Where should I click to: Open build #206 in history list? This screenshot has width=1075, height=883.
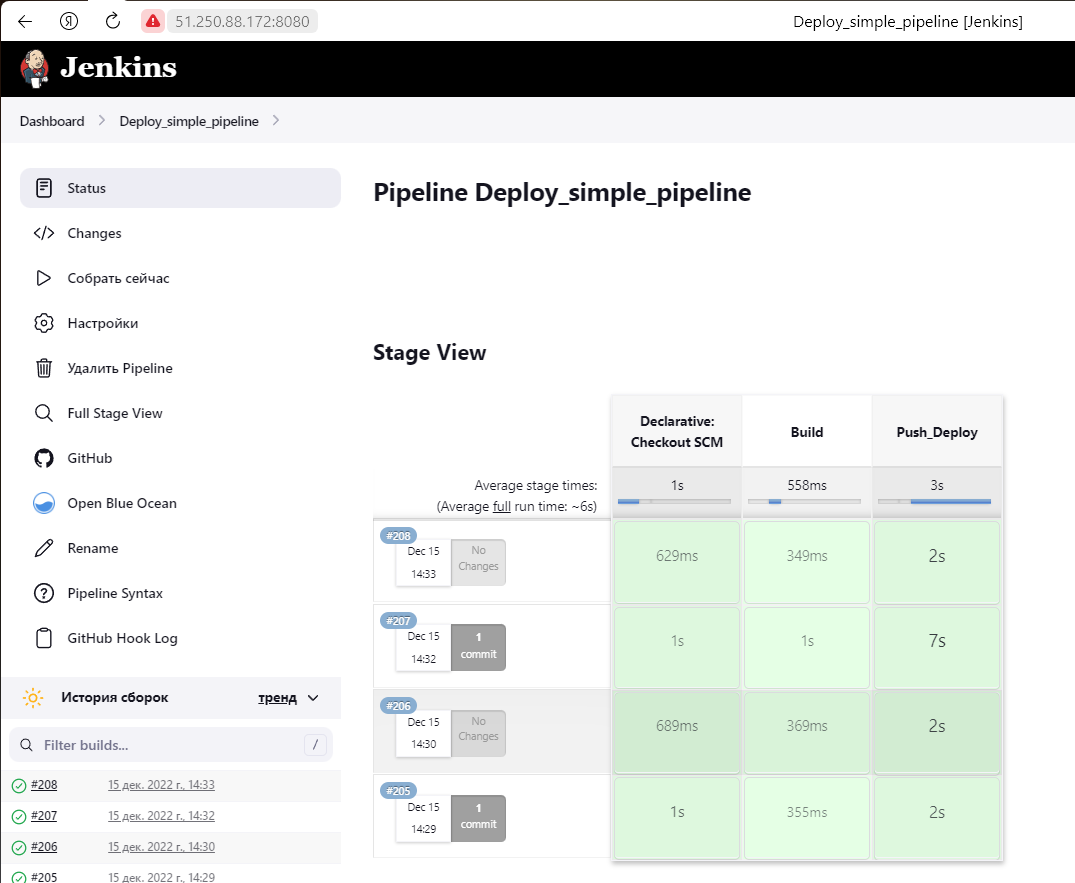pos(44,847)
